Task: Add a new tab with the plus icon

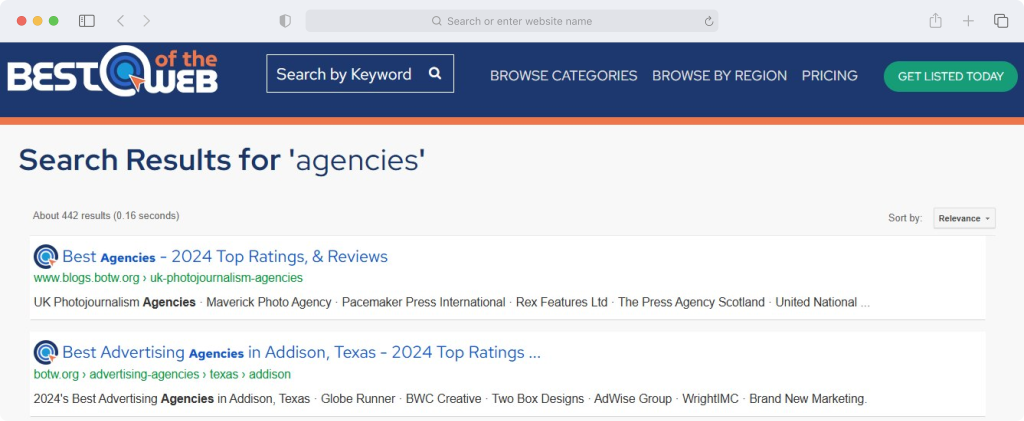Action: 968,21
